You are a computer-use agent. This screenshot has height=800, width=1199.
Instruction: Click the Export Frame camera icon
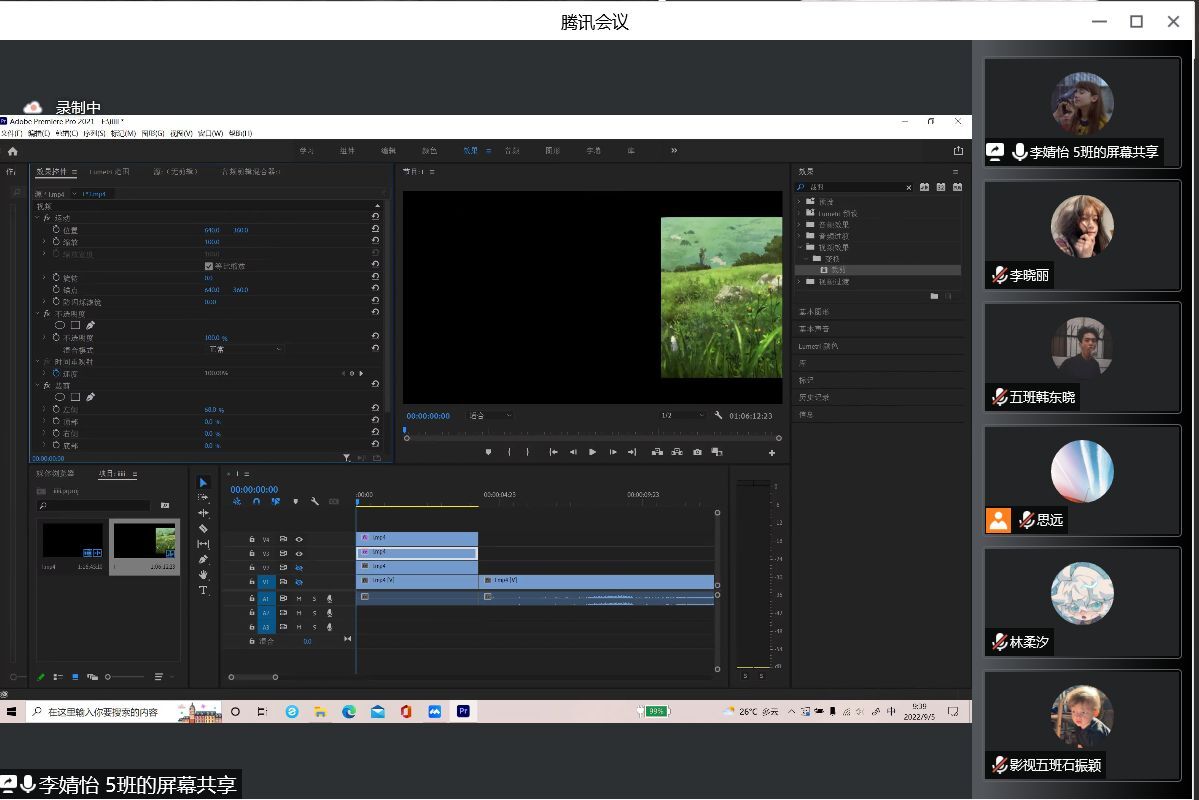pyautogui.click(x=697, y=452)
